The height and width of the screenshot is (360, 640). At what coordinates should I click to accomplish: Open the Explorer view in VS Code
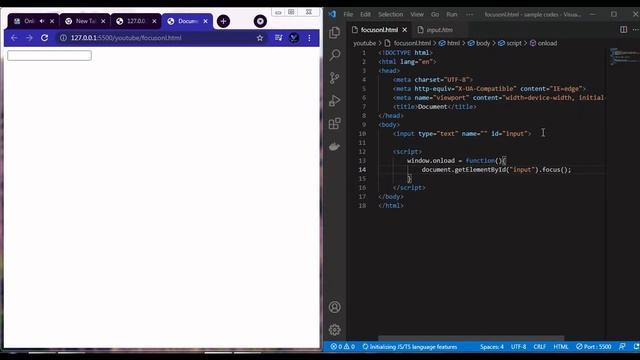[x=335, y=32]
